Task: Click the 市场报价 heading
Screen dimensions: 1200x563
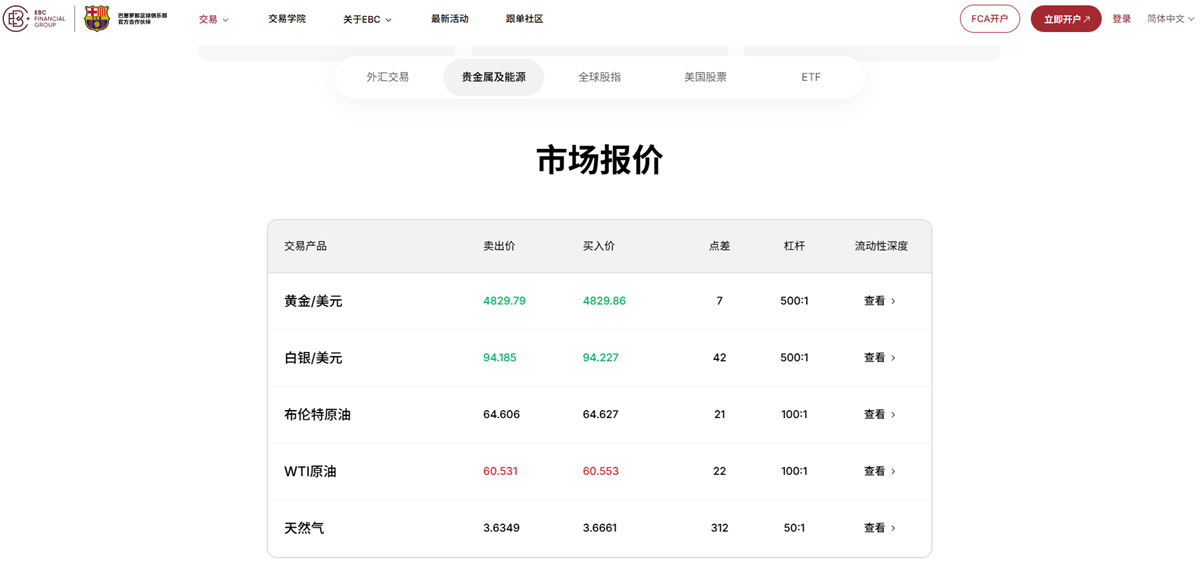Action: [600, 160]
